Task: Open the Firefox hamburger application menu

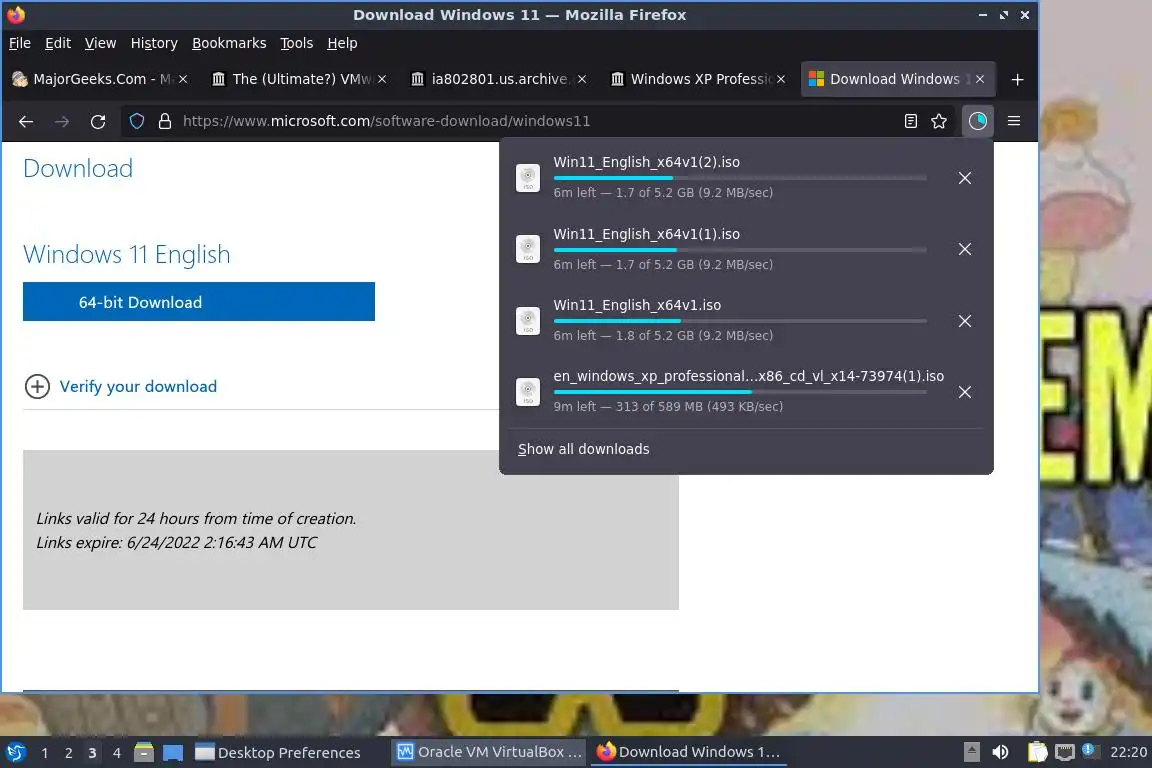Action: pyautogui.click(x=1014, y=121)
